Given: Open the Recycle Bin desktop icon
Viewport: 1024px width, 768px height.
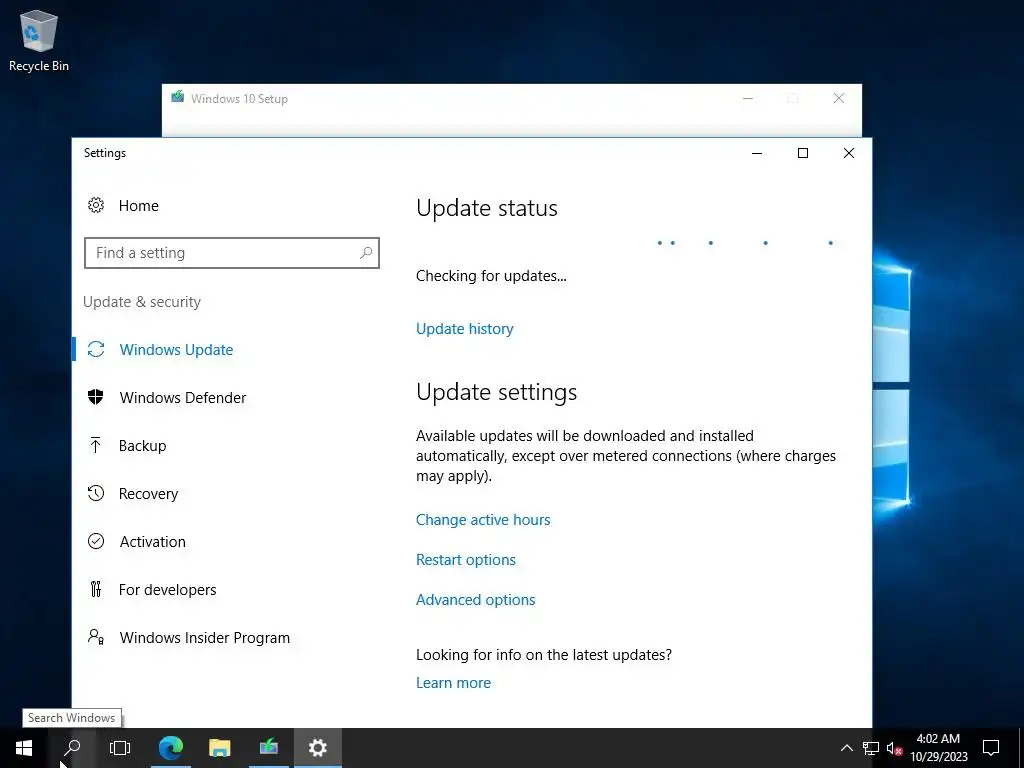Looking at the screenshot, I should pyautogui.click(x=39, y=40).
